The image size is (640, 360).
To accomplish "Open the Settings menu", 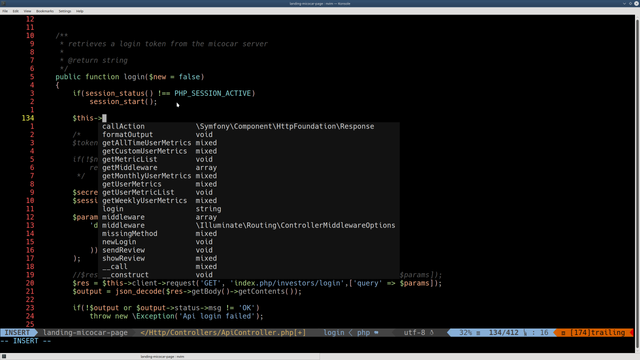I will point(64,11).
